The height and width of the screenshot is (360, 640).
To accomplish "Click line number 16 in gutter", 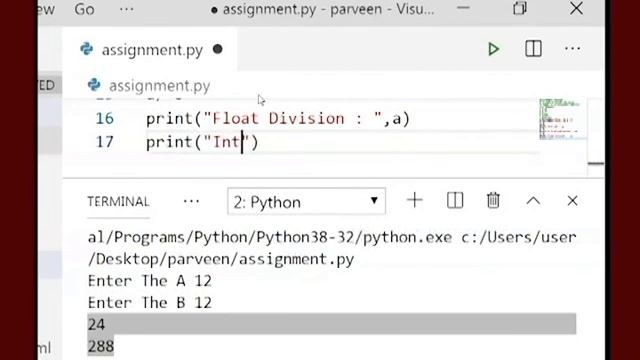I will pyautogui.click(x=104, y=118).
